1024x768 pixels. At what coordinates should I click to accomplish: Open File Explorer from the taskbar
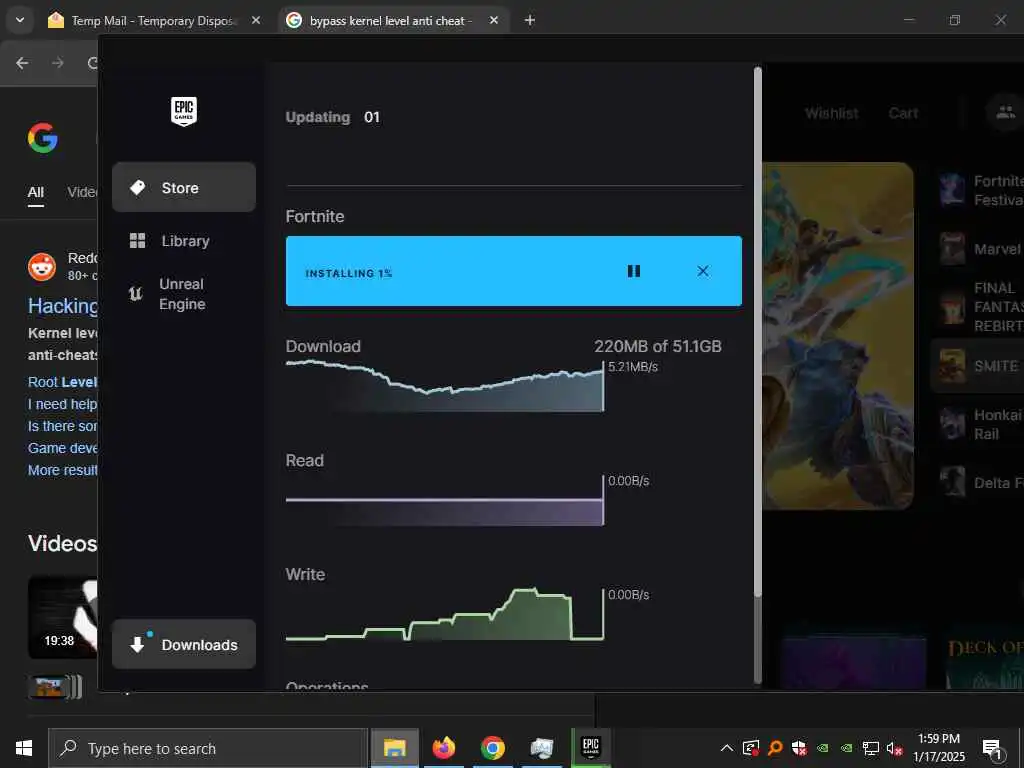tap(394, 748)
